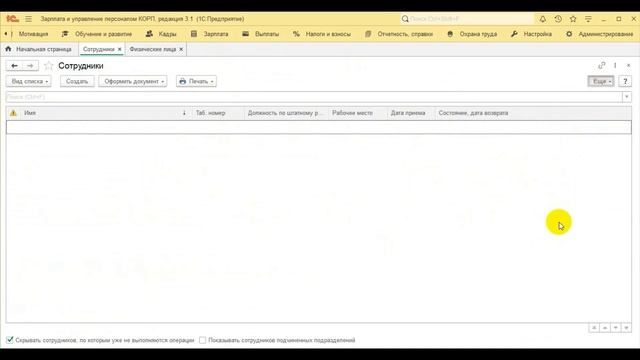Switch to Сотрудники tab
This screenshot has width=640, height=360.
(x=98, y=49)
